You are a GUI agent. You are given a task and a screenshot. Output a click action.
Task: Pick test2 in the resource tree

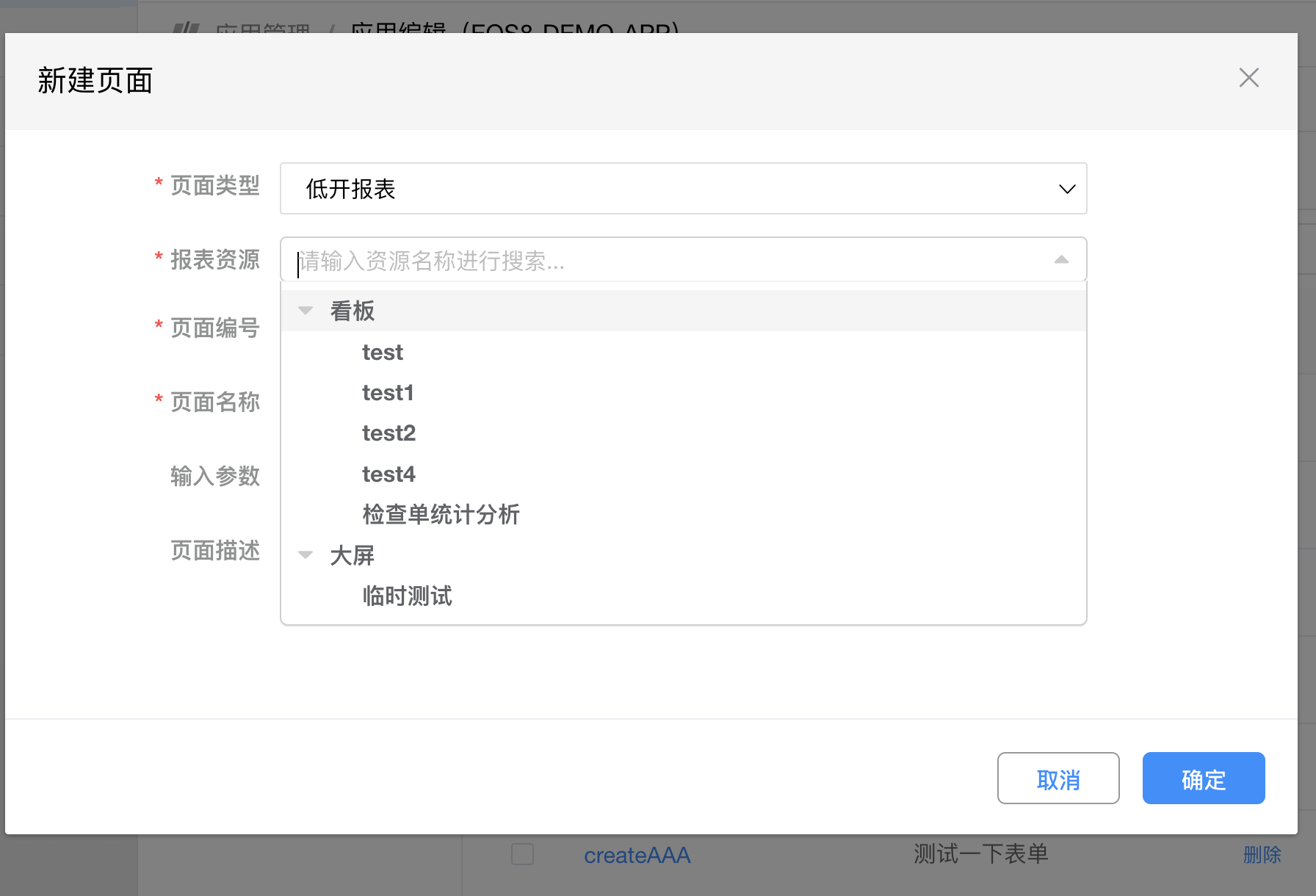tap(388, 433)
